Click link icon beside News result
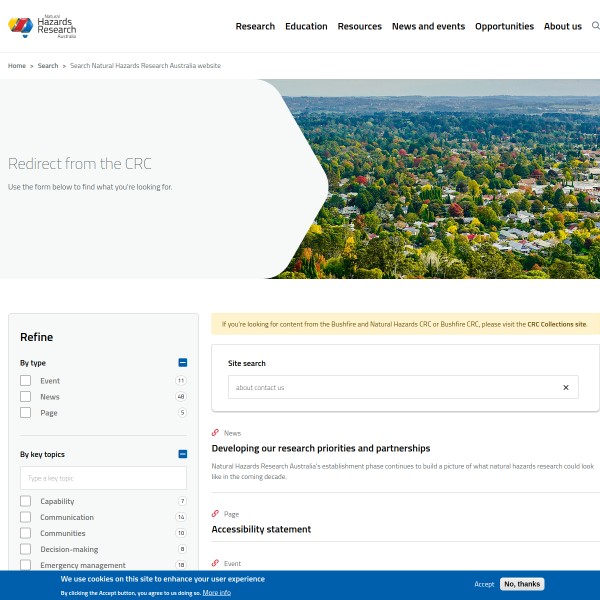Viewport: 600px width, 600px height. pos(215,433)
